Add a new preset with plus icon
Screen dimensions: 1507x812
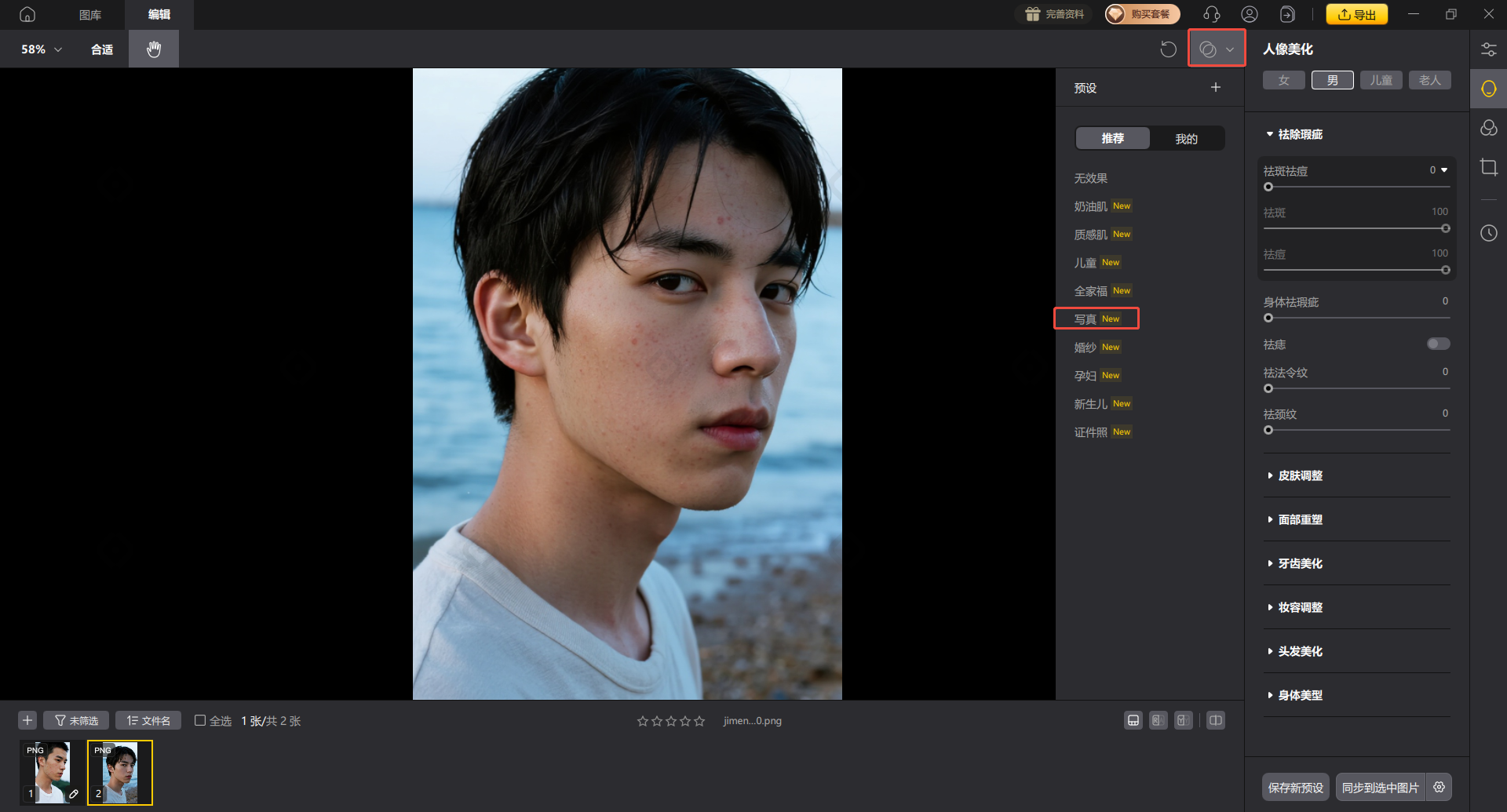[x=1215, y=88]
